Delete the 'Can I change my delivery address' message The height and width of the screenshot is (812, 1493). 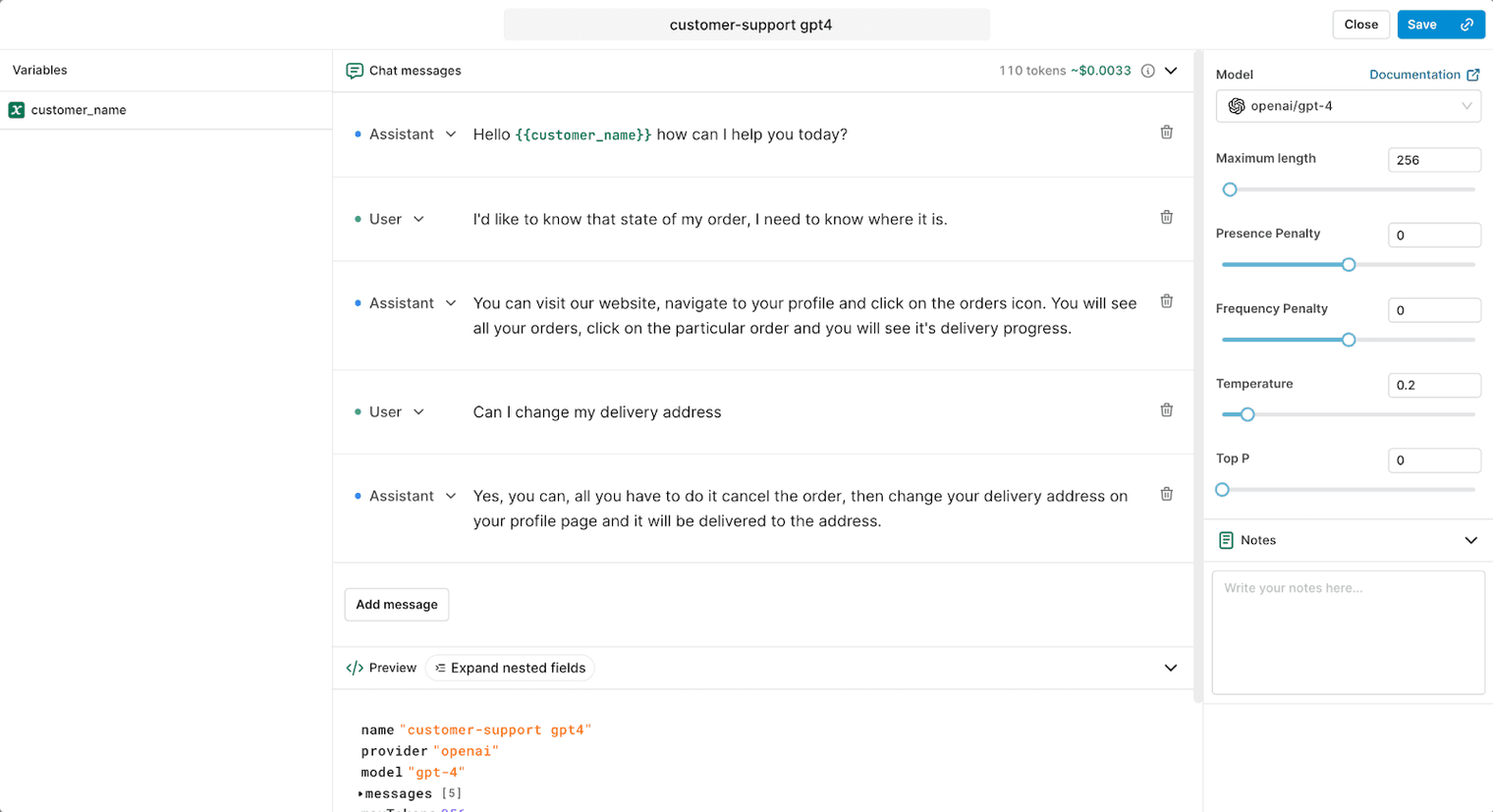pyautogui.click(x=1166, y=410)
